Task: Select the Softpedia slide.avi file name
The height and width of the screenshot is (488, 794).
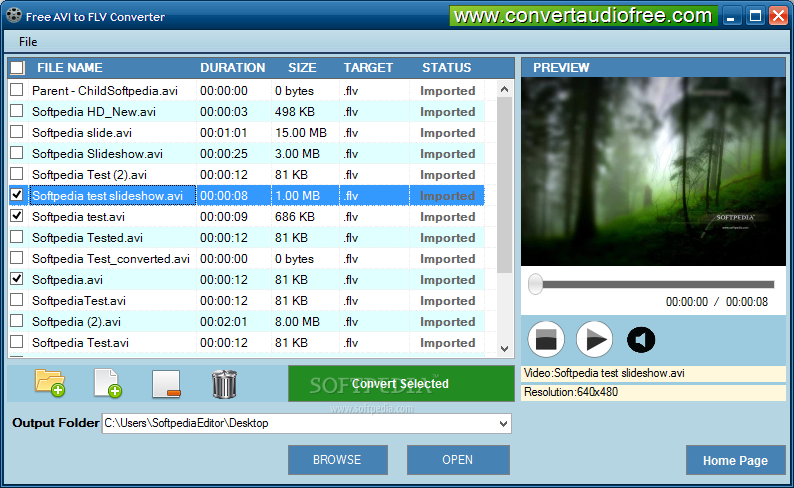Action: coord(82,133)
